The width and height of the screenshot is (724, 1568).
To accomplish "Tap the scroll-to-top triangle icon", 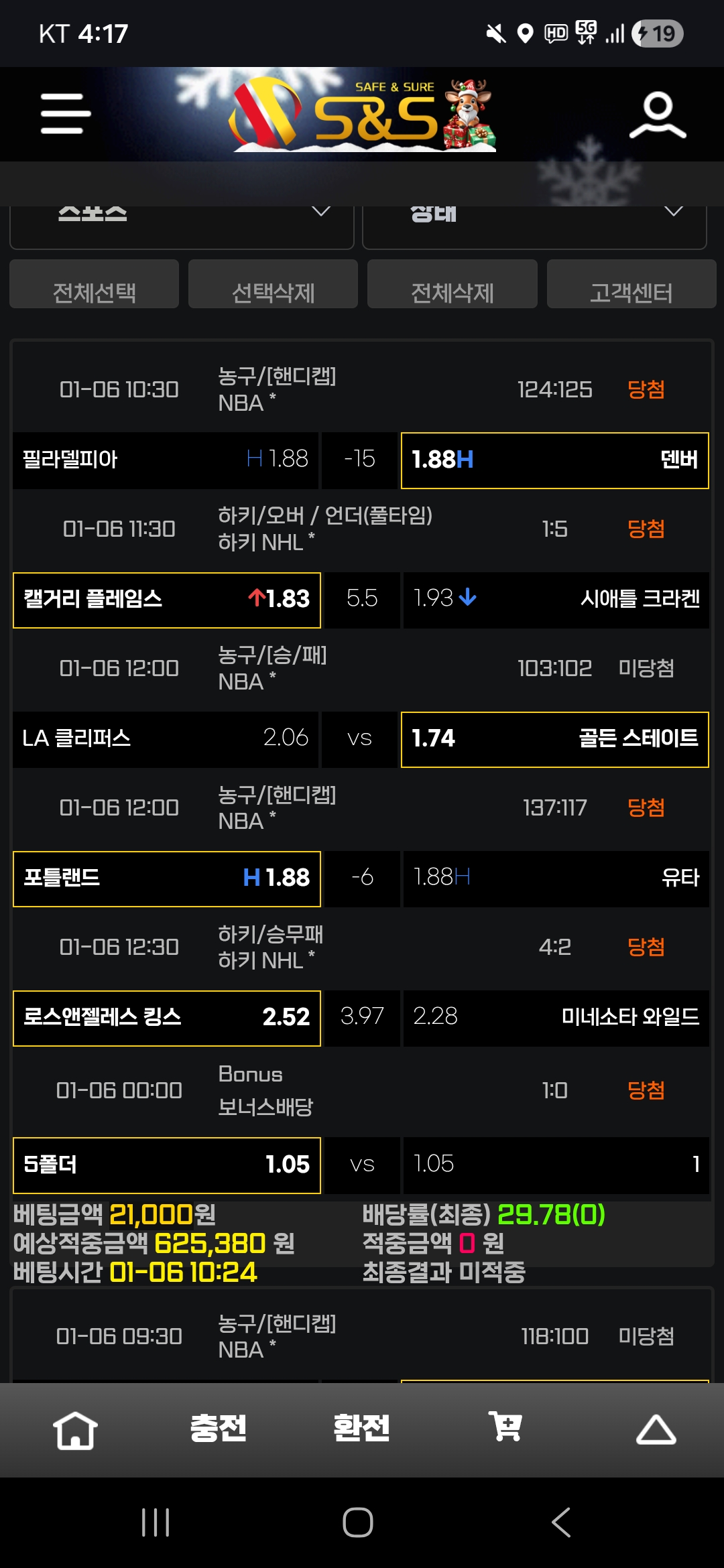I will (656, 1429).
